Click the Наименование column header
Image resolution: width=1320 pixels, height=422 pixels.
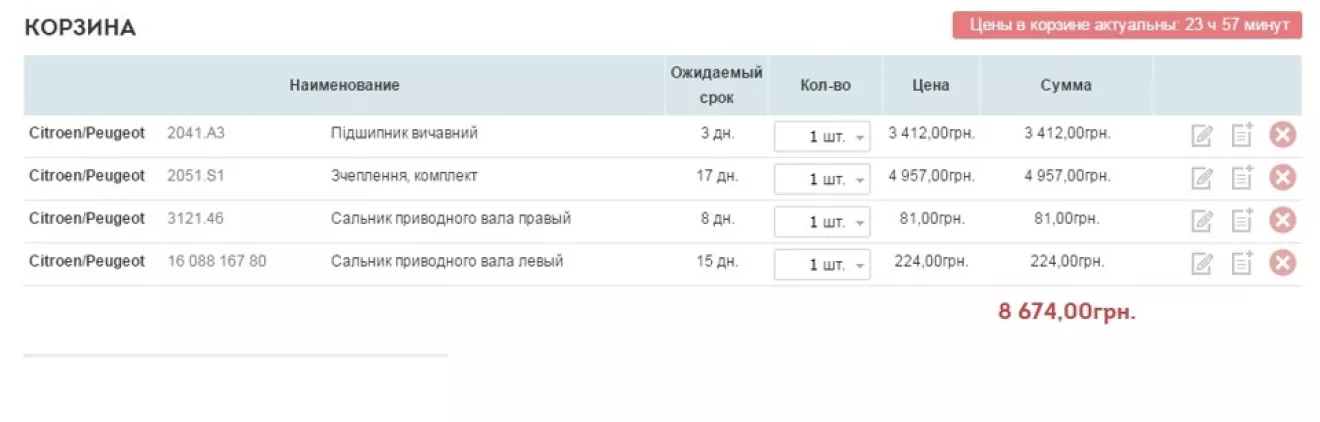[x=344, y=86]
